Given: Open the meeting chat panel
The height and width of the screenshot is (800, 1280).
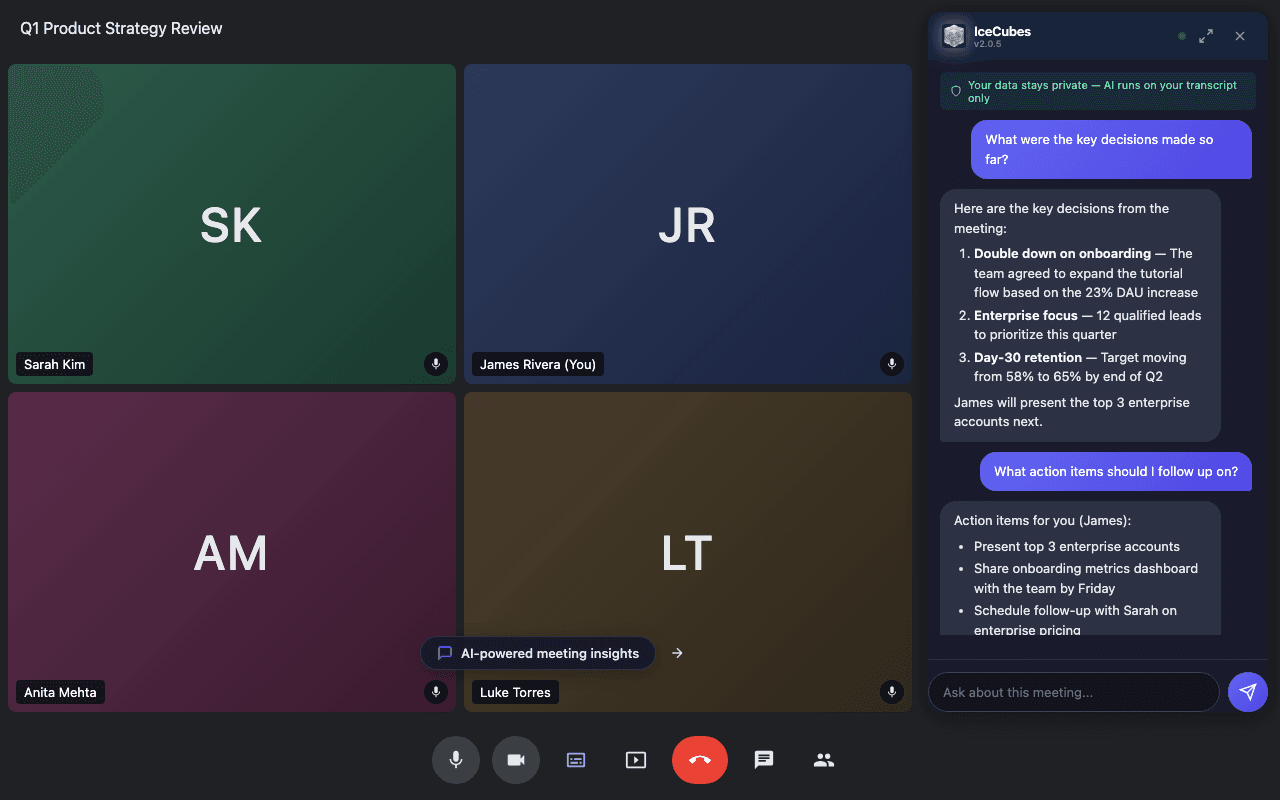Looking at the screenshot, I should [764, 760].
